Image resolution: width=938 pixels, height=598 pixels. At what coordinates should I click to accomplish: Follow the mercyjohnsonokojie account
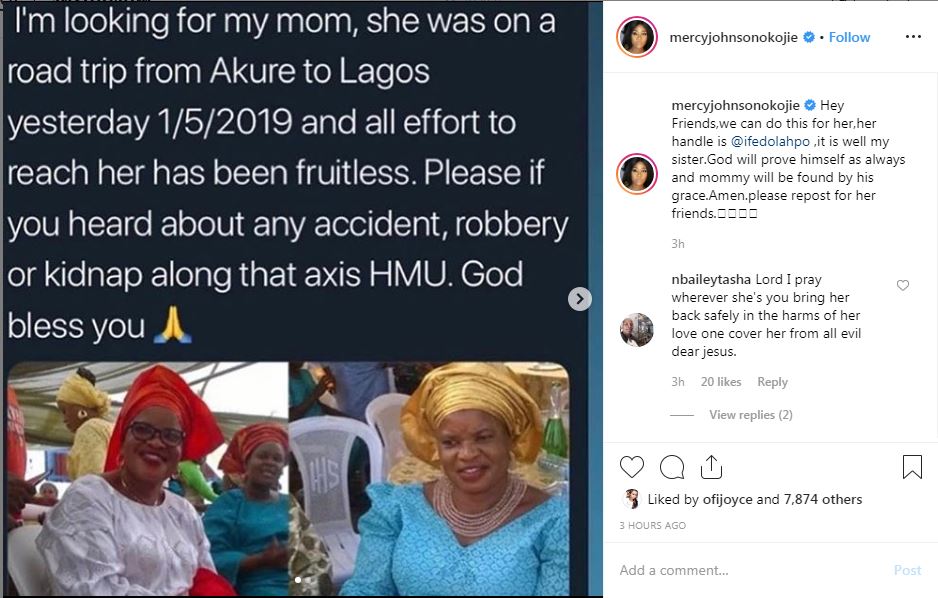pyautogui.click(x=849, y=37)
